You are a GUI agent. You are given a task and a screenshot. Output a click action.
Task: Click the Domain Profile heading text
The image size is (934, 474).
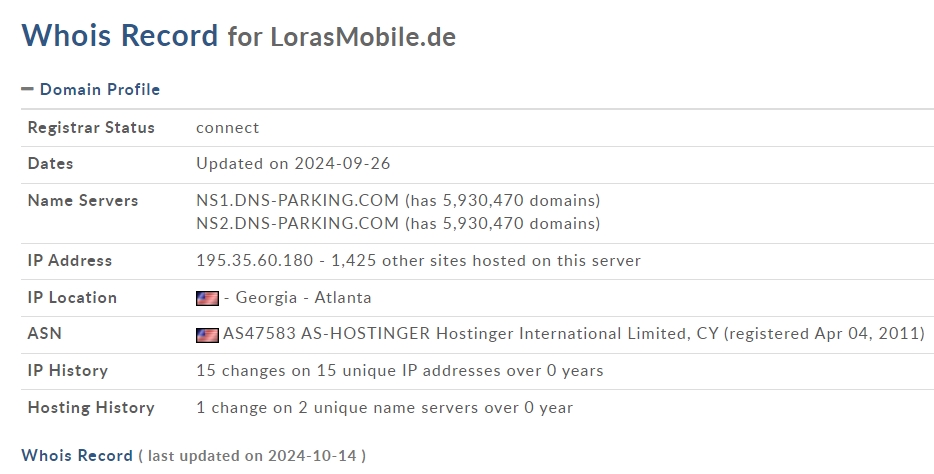[x=100, y=89]
